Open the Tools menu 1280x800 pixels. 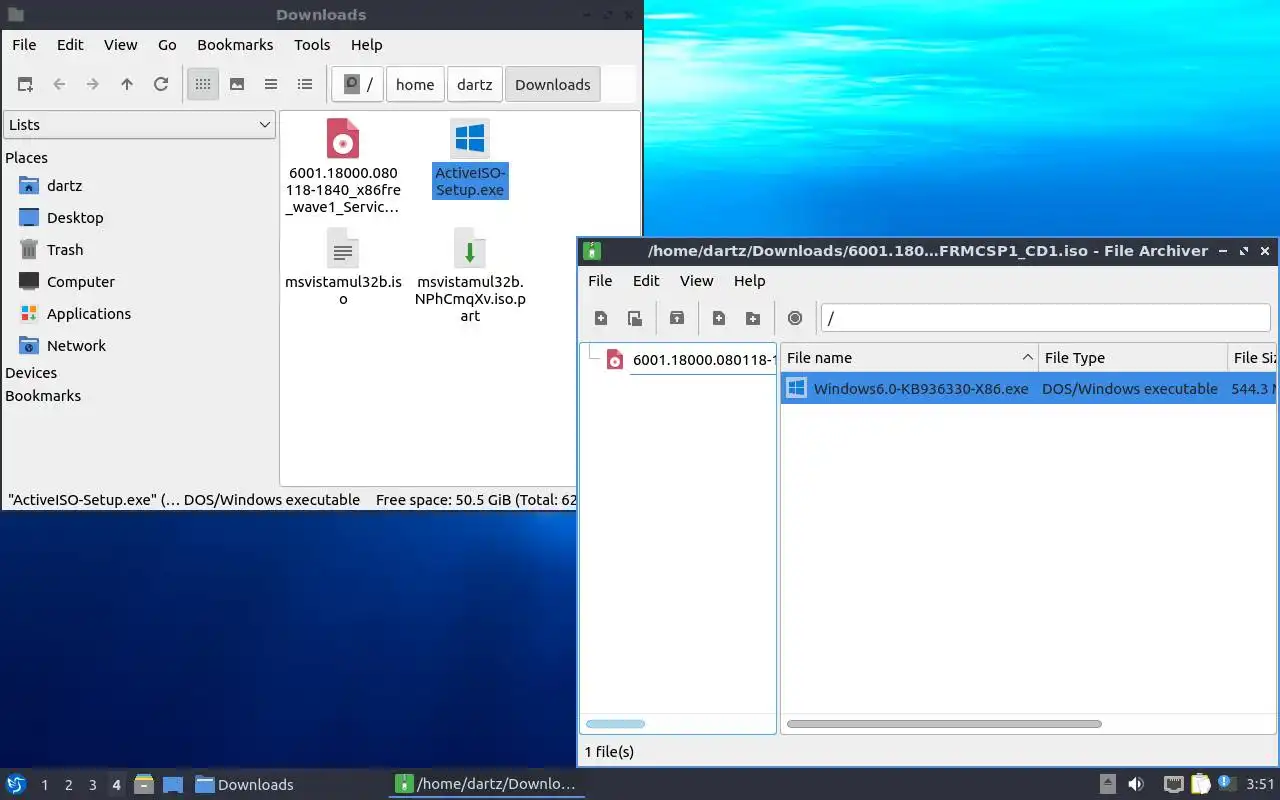click(312, 45)
